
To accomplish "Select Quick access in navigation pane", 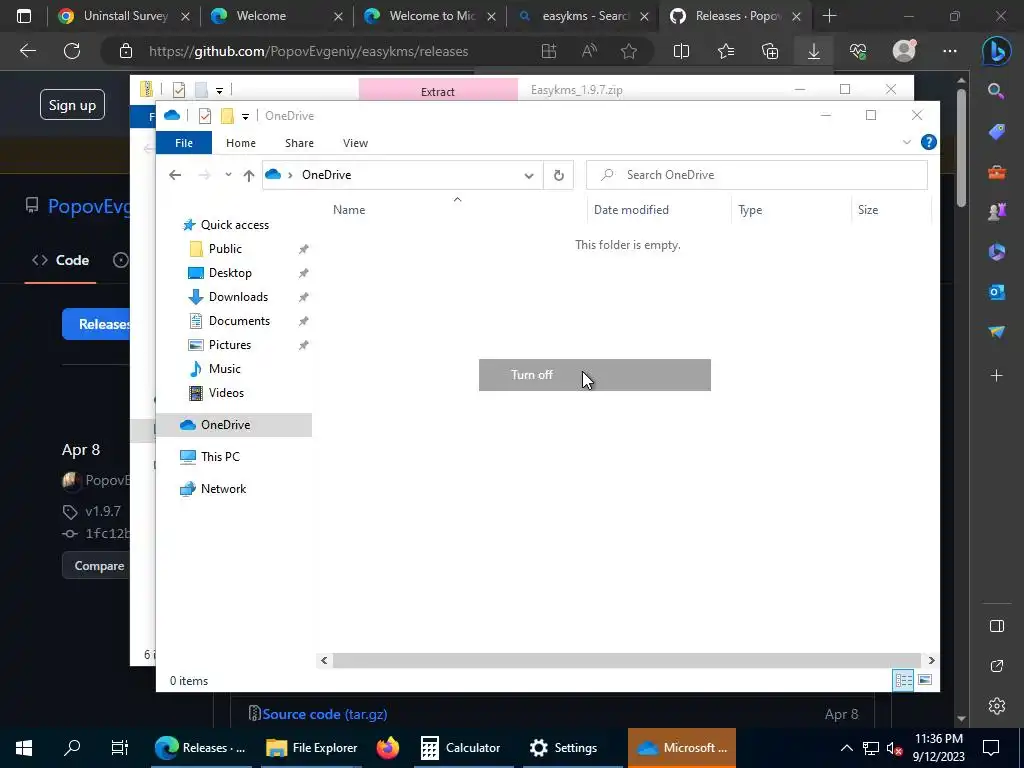I will point(234,225).
